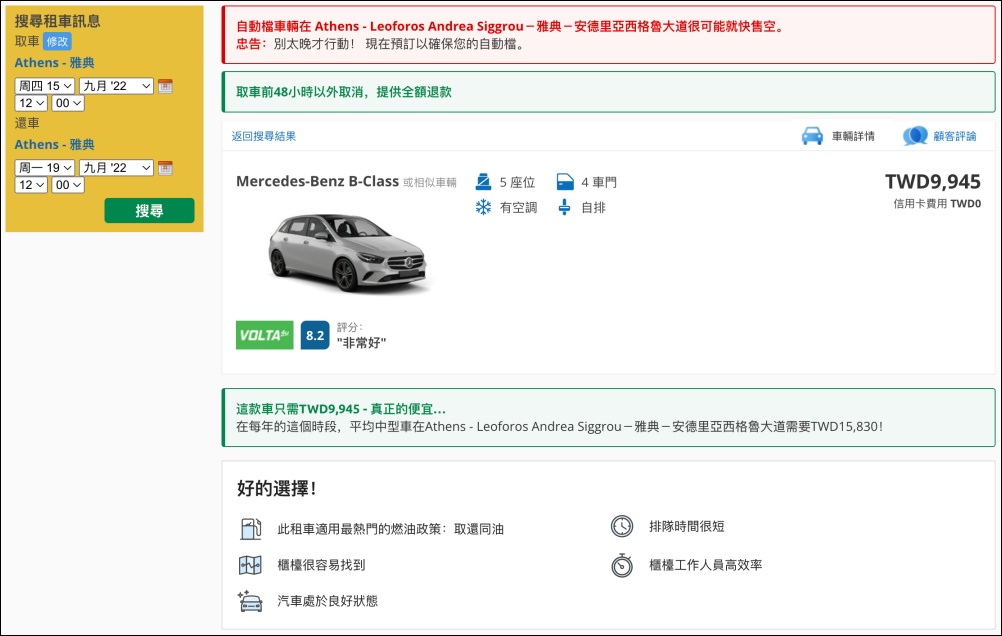This screenshot has width=1002, height=636.
Task: Switch to the 顧客評論 tab
Action: (x=939, y=136)
